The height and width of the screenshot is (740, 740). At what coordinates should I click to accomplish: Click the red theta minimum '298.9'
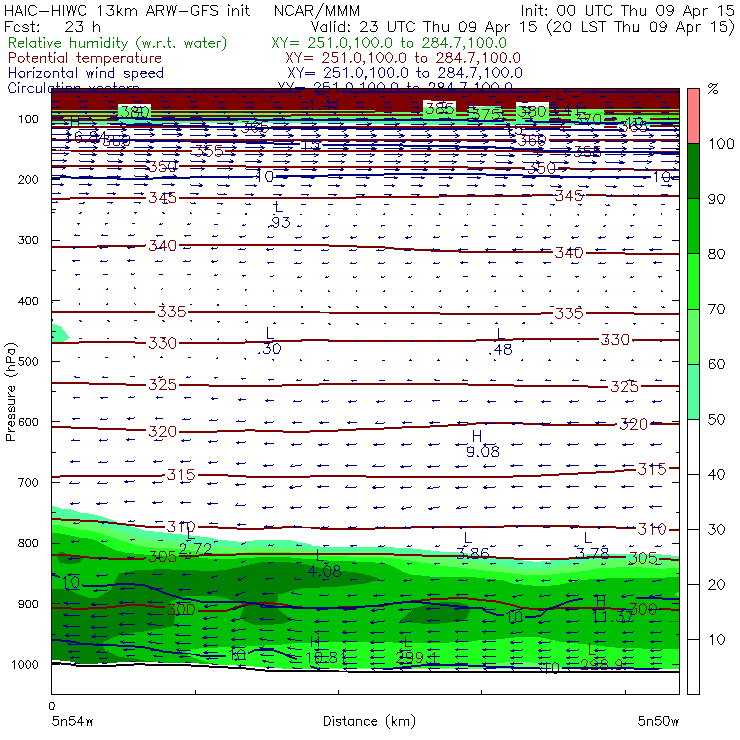(600, 665)
